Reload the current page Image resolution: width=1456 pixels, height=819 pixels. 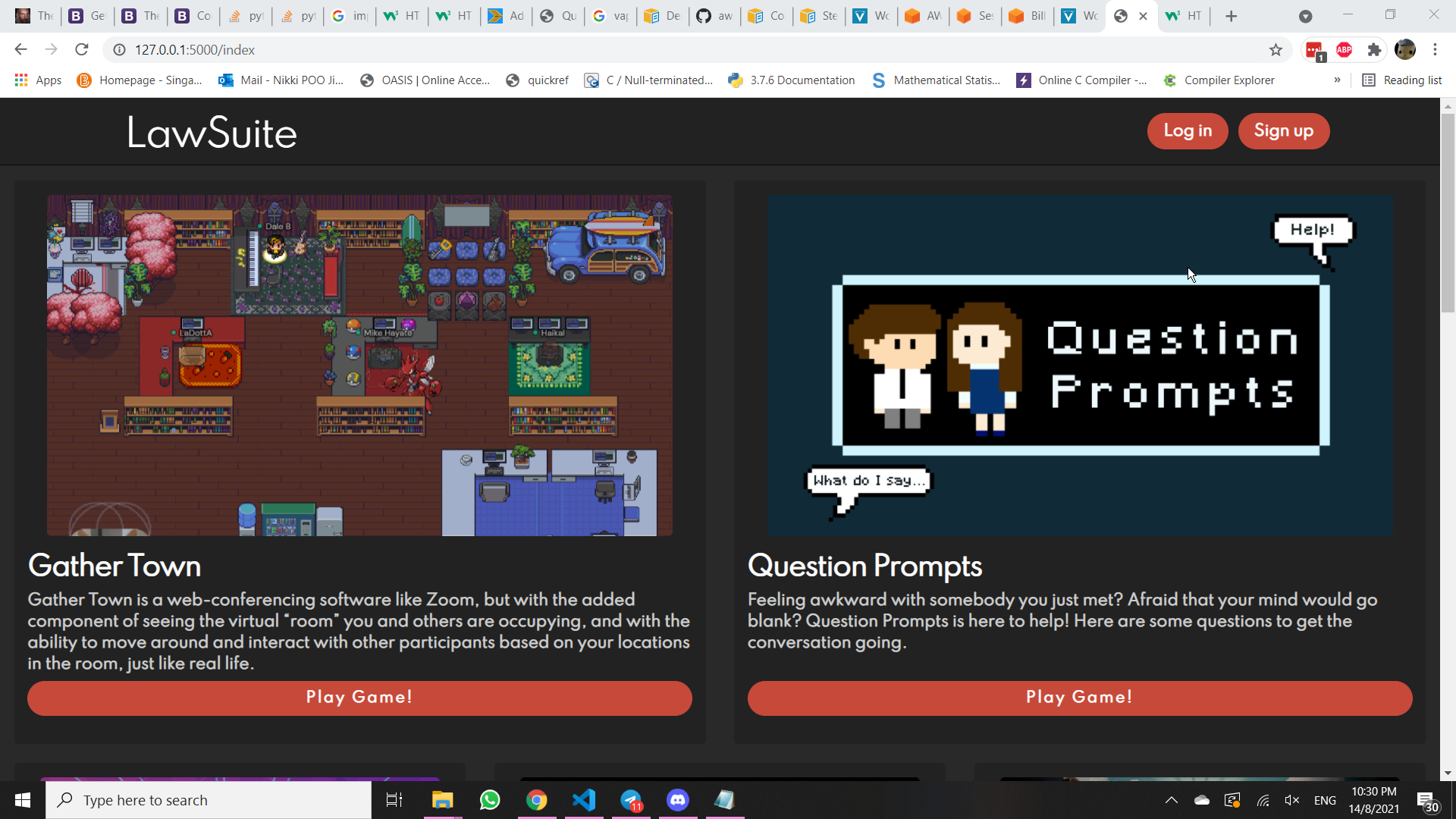pos(82,50)
